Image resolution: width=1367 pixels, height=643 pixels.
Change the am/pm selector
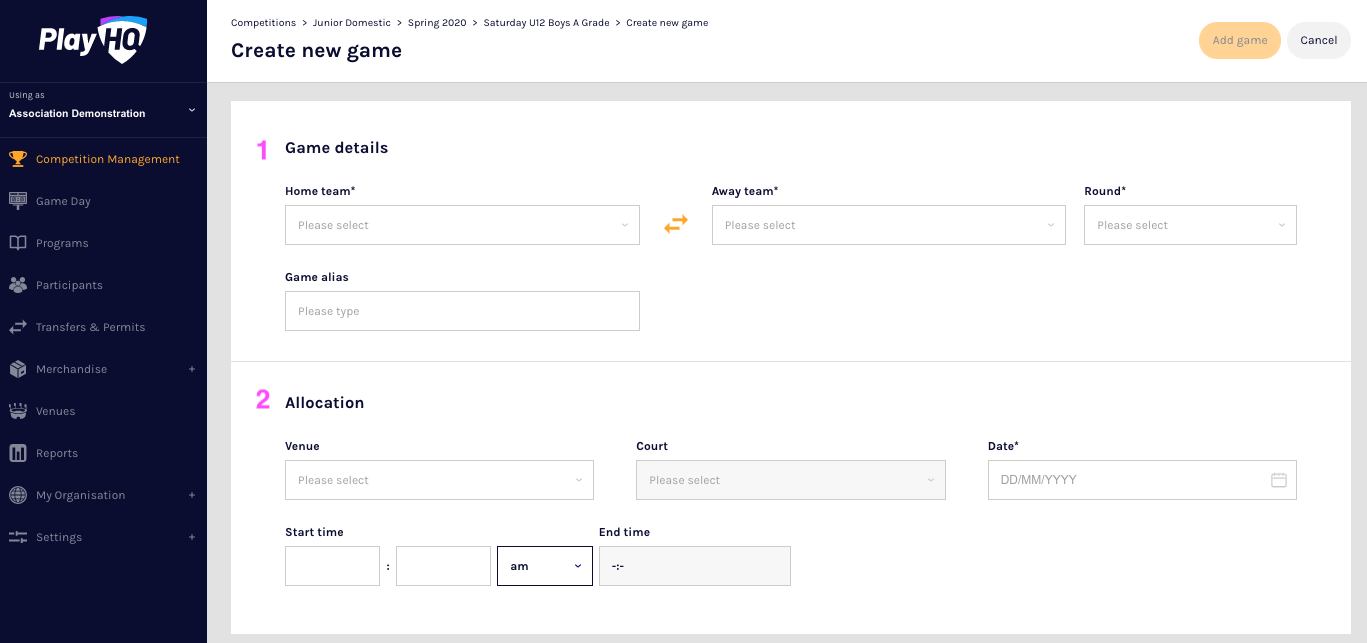(x=544, y=566)
